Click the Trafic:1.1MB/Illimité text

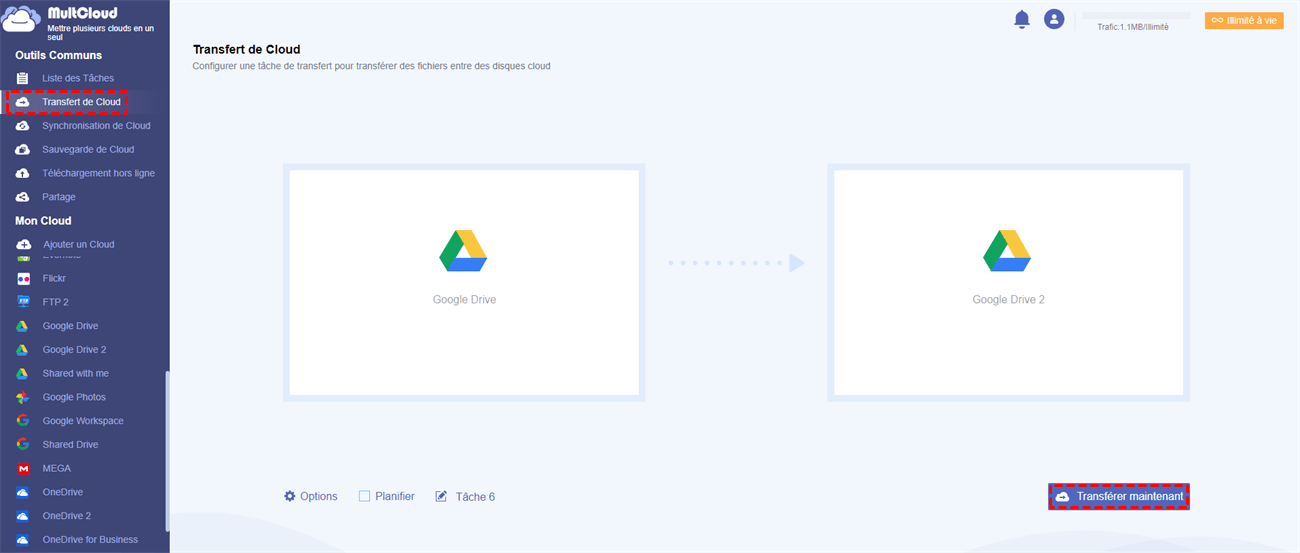(1133, 27)
